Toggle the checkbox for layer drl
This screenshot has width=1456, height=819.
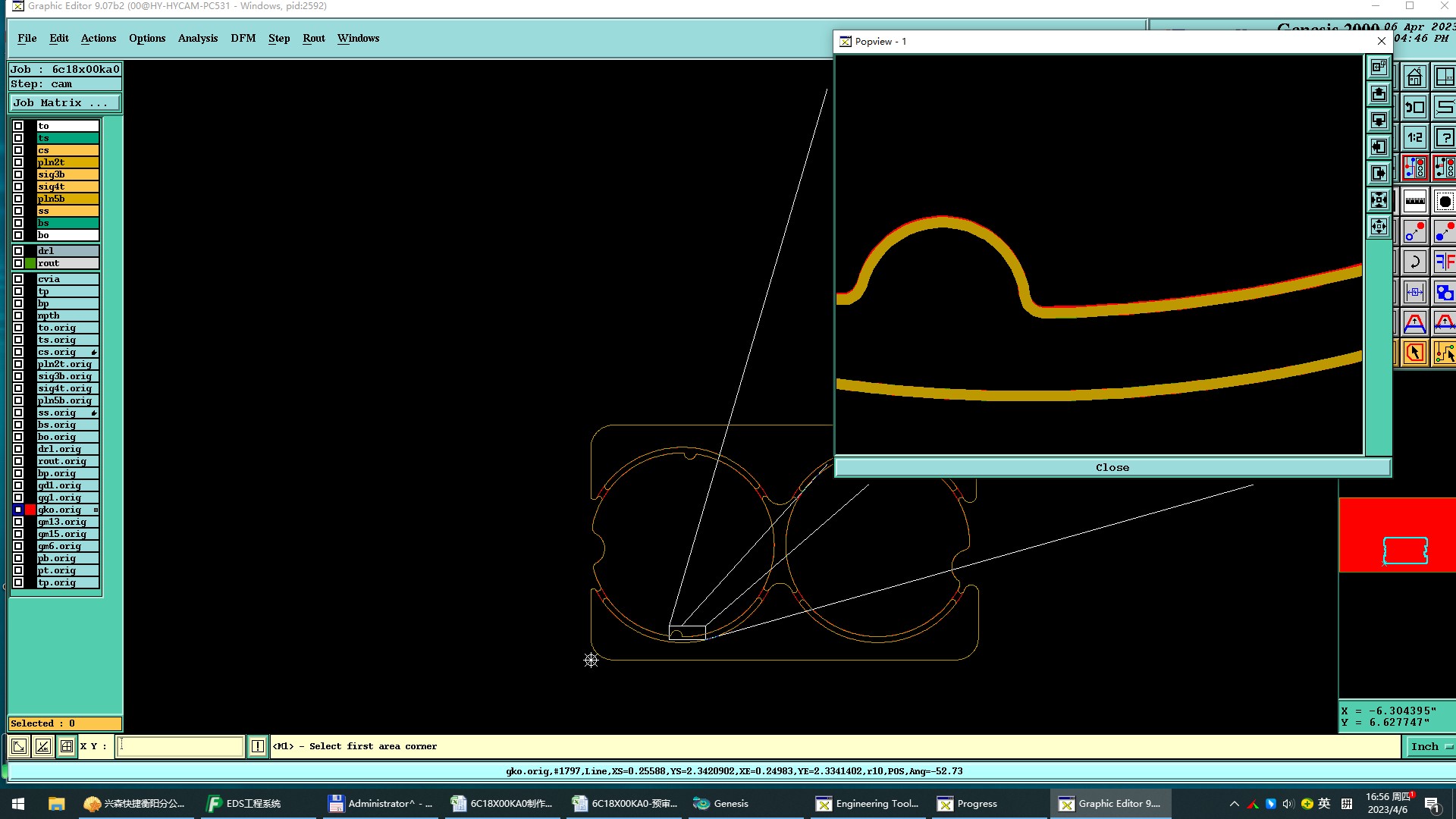pos(18,251)
